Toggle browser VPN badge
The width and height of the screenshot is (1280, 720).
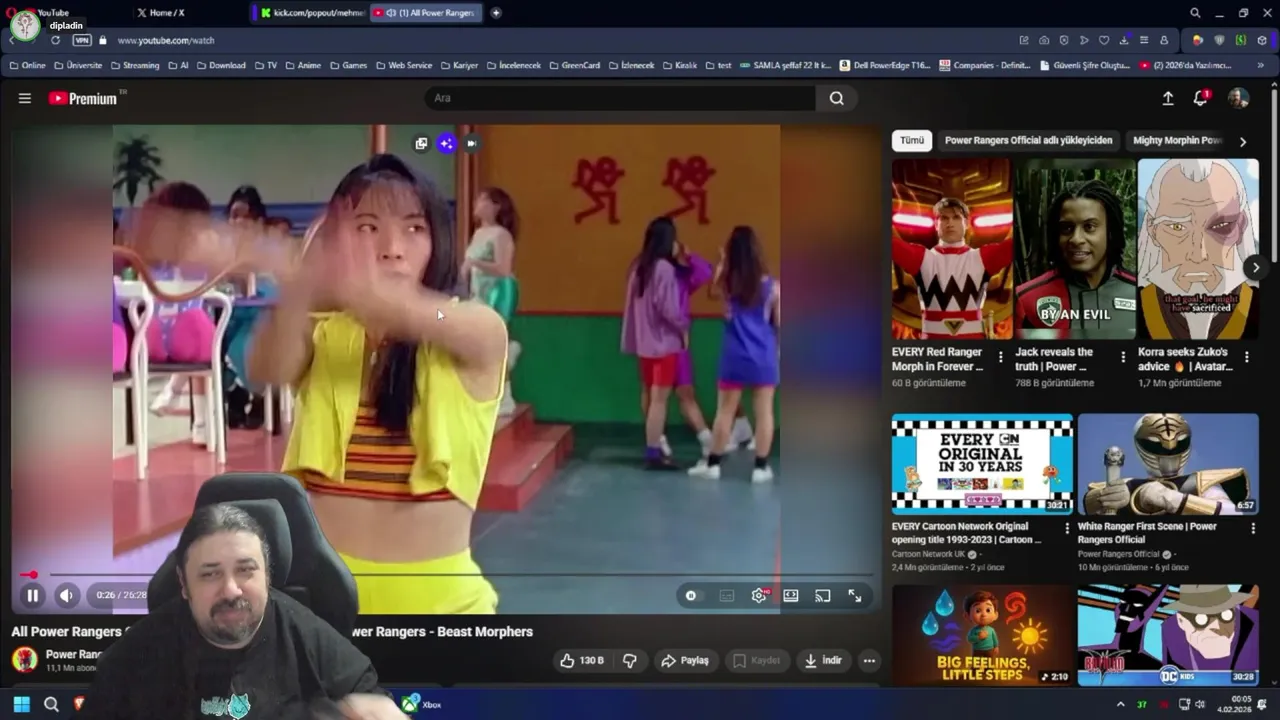[82, 40]
